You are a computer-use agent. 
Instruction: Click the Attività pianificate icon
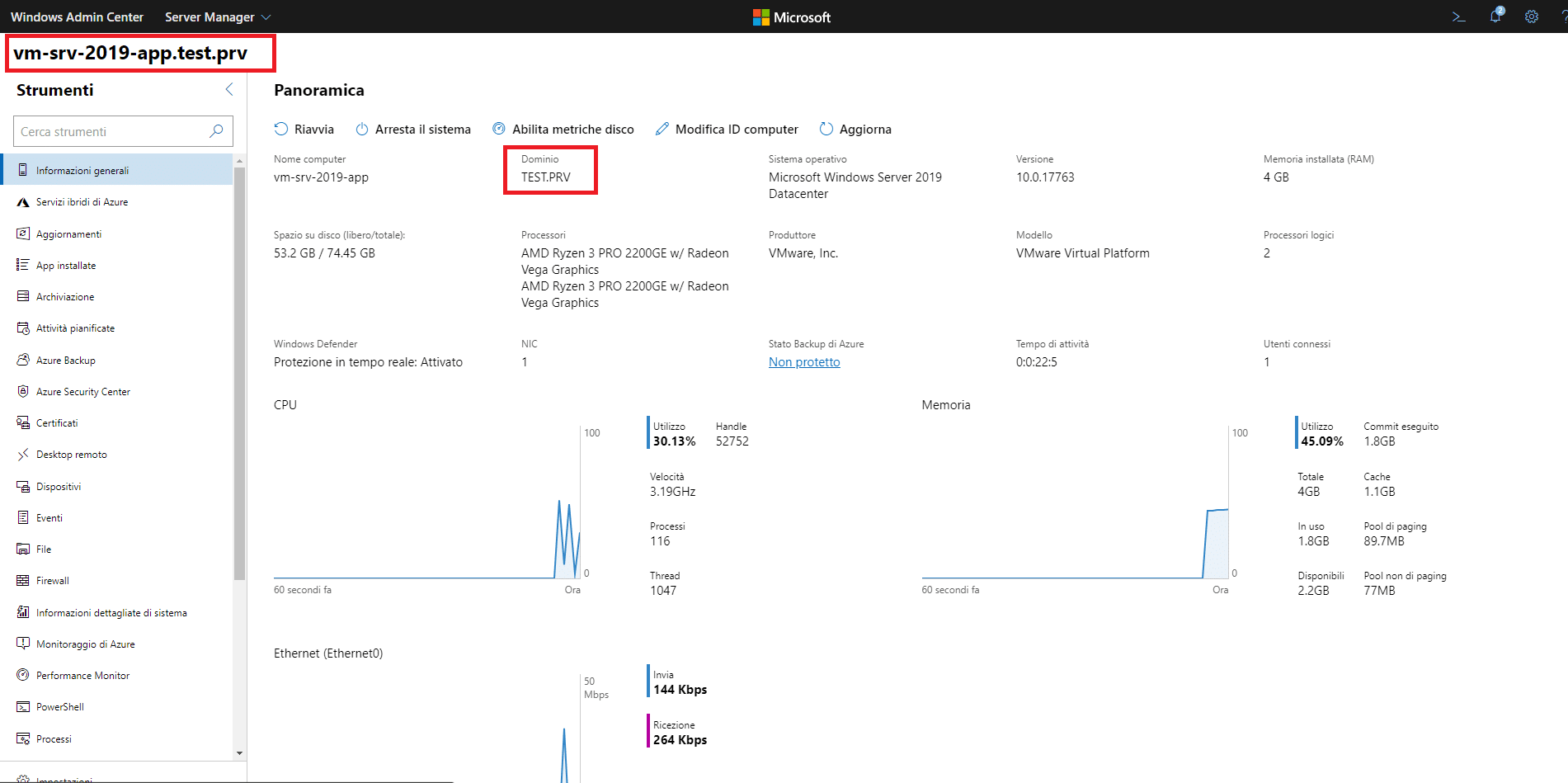coord(23,328)
